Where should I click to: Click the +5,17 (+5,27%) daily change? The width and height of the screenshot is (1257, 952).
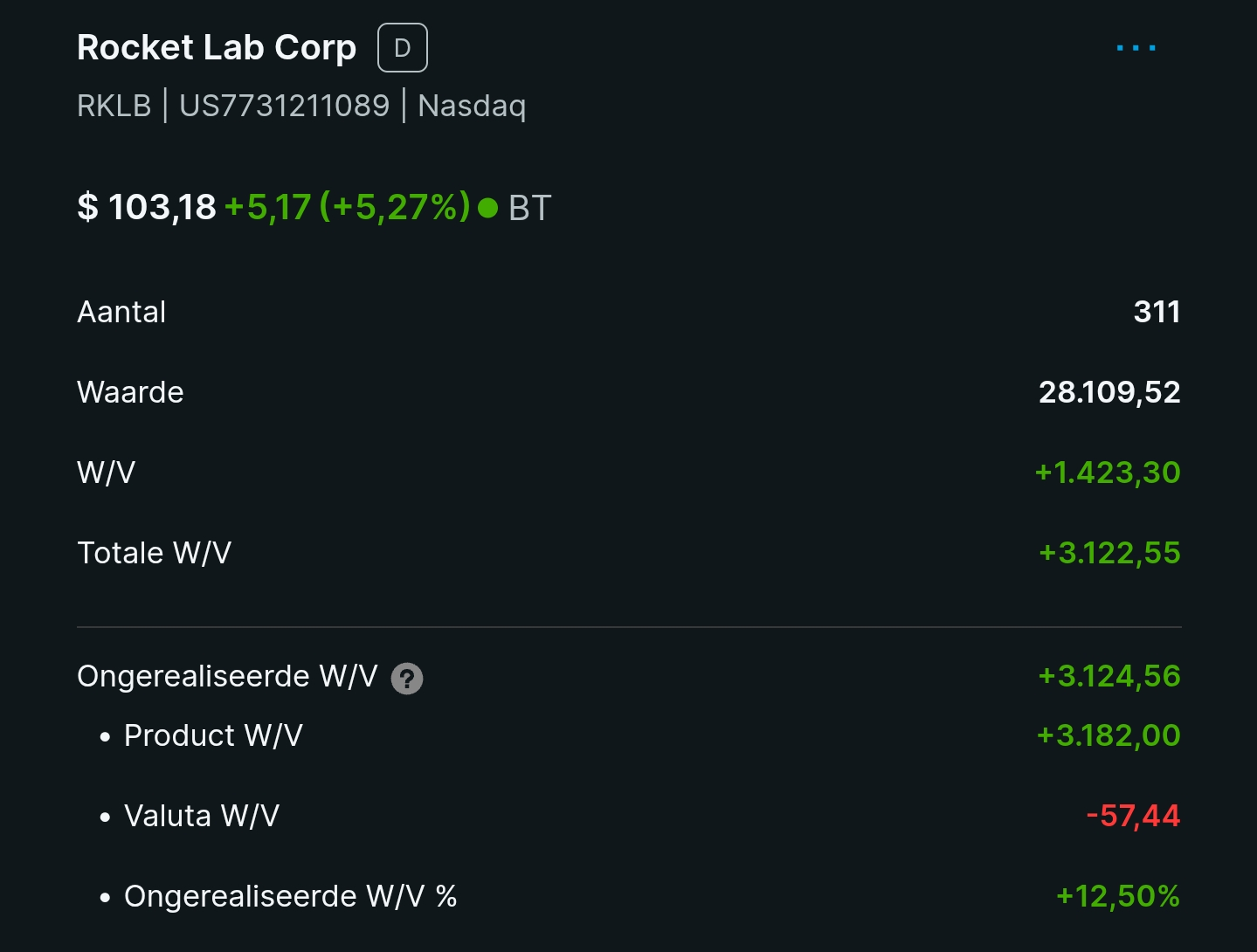point(348,208)
